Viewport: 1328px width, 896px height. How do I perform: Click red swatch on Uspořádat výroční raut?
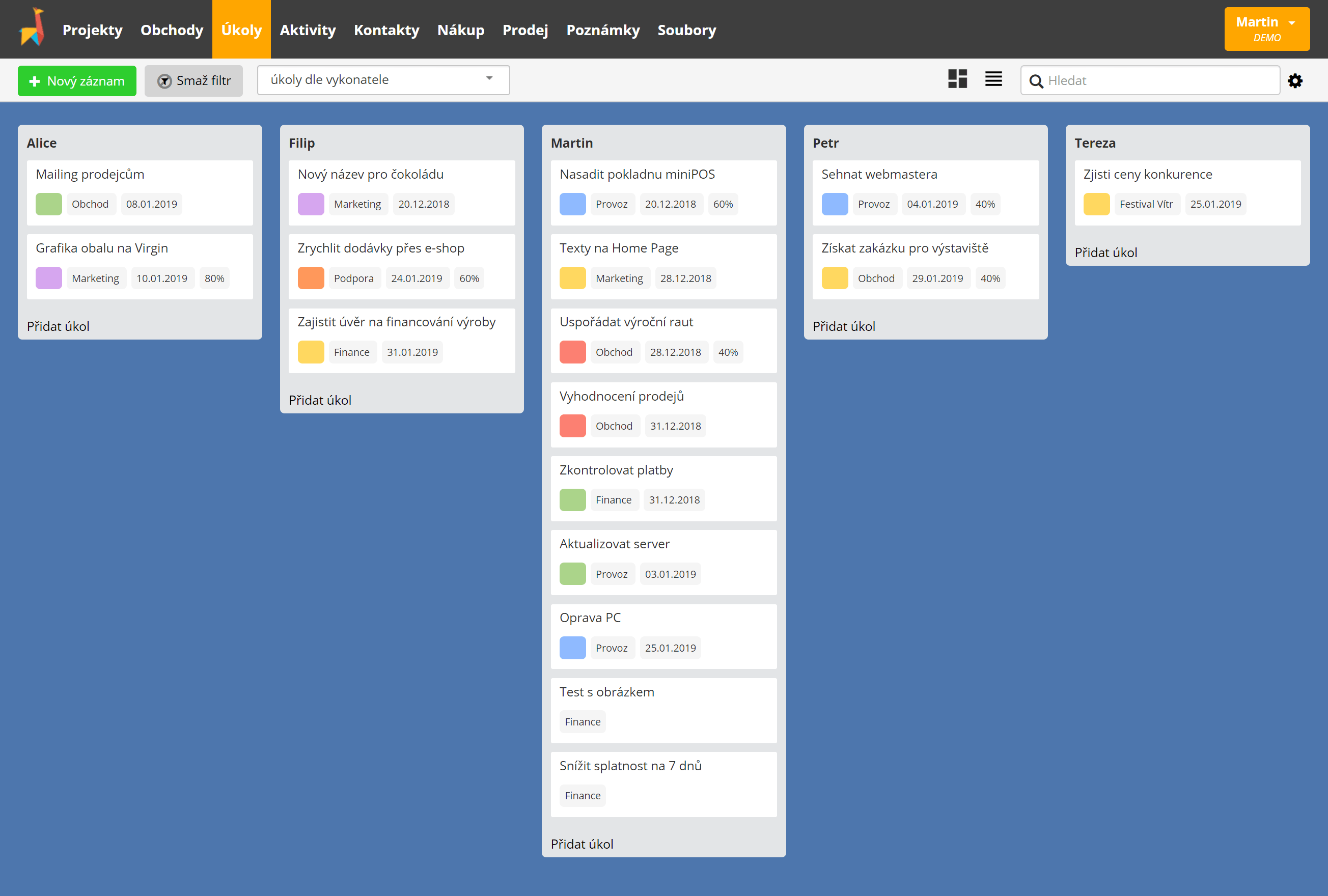point(572,352)
